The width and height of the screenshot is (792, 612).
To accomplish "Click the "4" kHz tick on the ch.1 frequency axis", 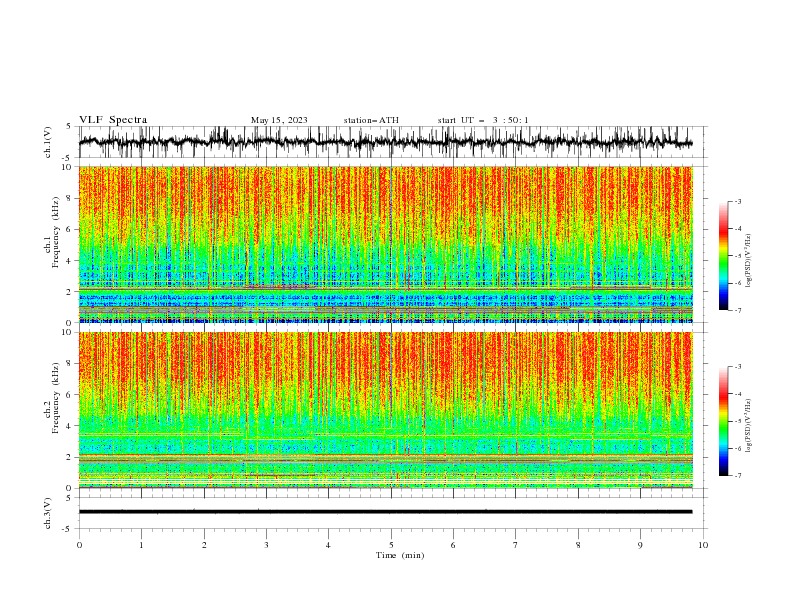I will [69, 261].
